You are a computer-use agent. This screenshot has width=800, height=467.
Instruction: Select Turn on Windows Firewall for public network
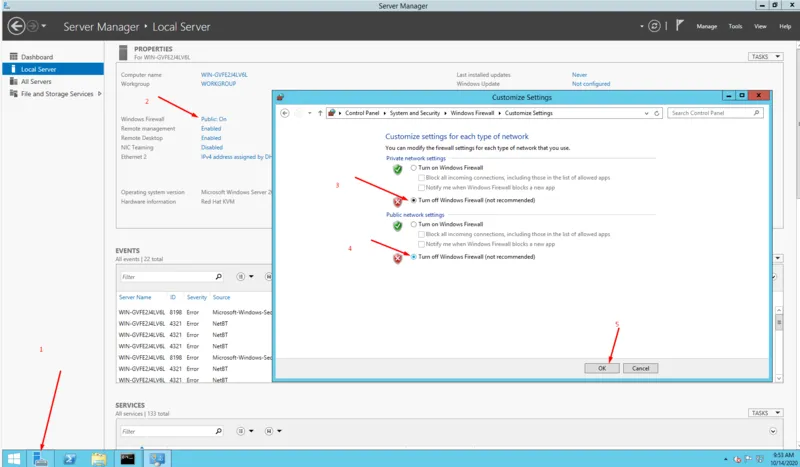(x=414, y=225)
